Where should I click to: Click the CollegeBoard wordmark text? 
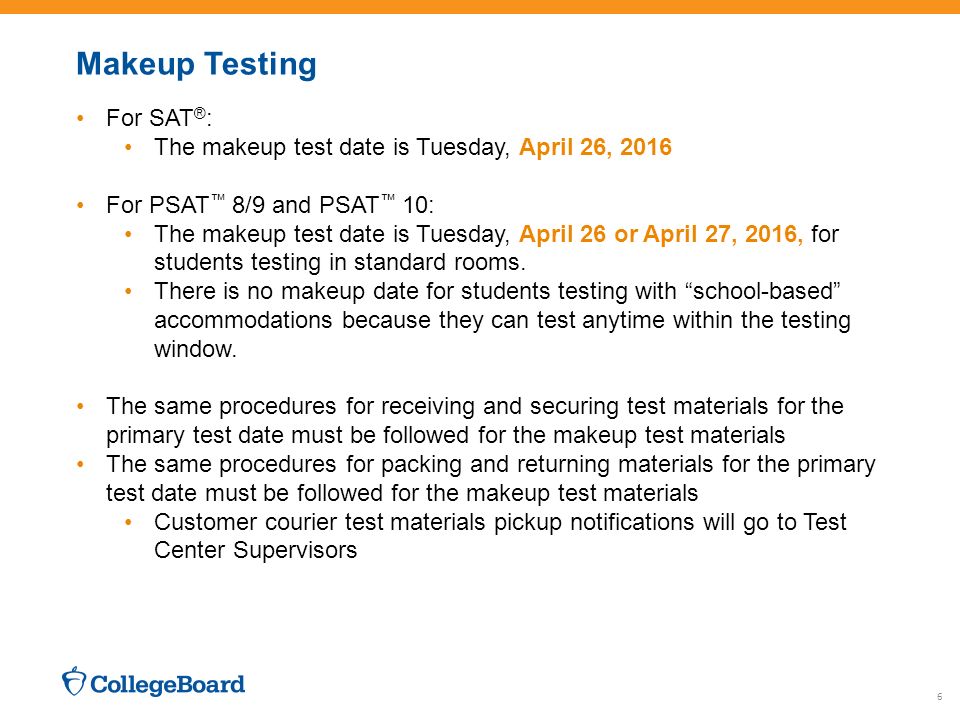167,684
